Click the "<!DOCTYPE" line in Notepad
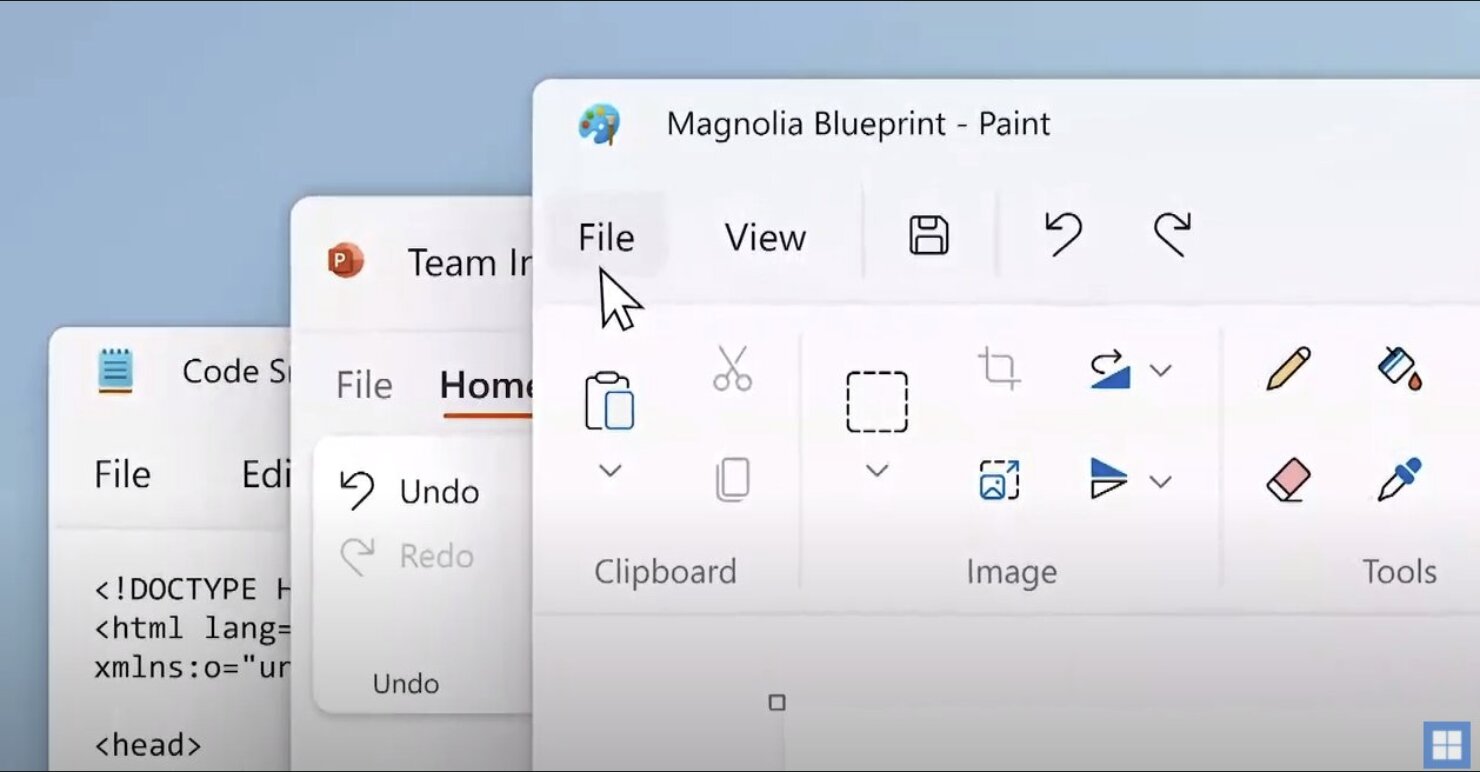Image resolution: width=1480 pixels, height=772 pixels. [191, 589]
